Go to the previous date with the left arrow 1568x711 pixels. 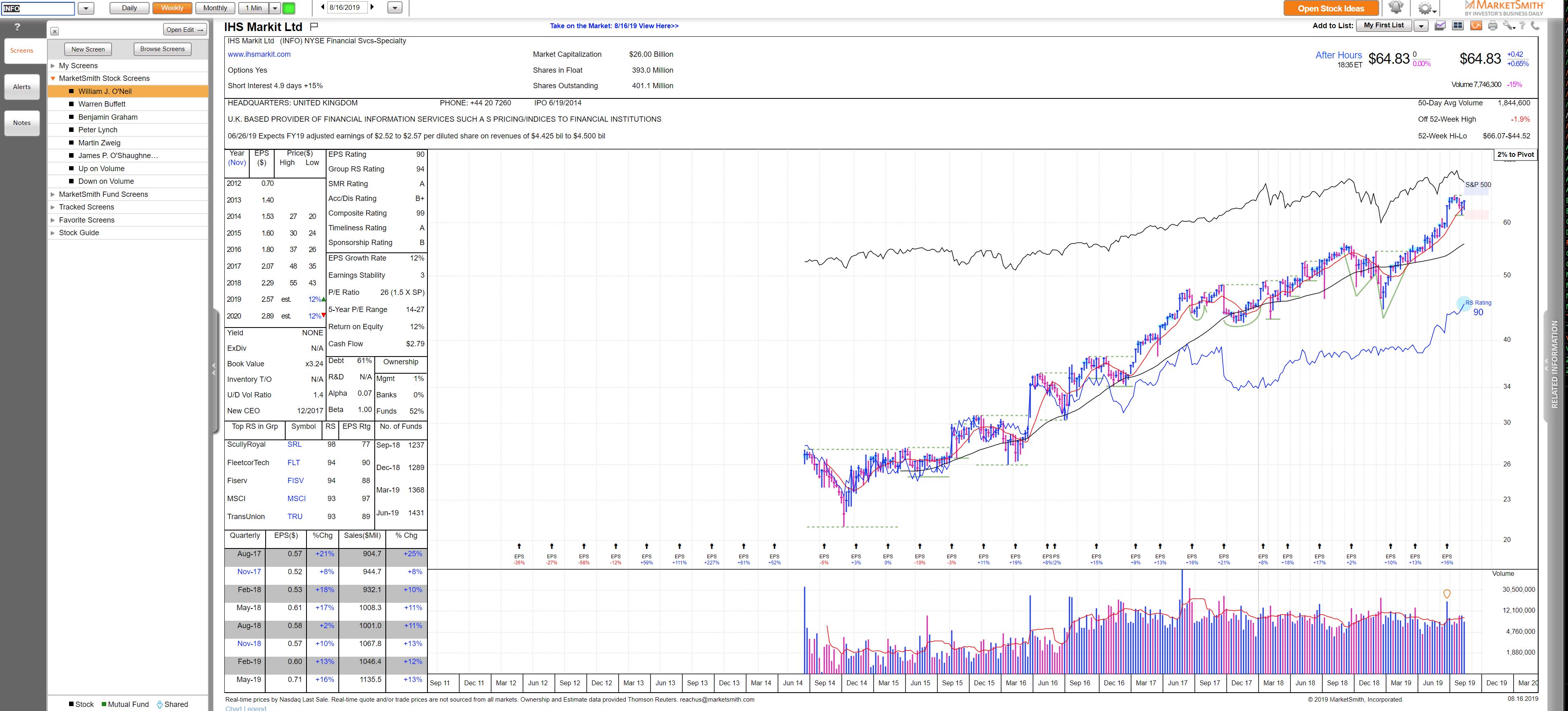[x=322, y=7]
